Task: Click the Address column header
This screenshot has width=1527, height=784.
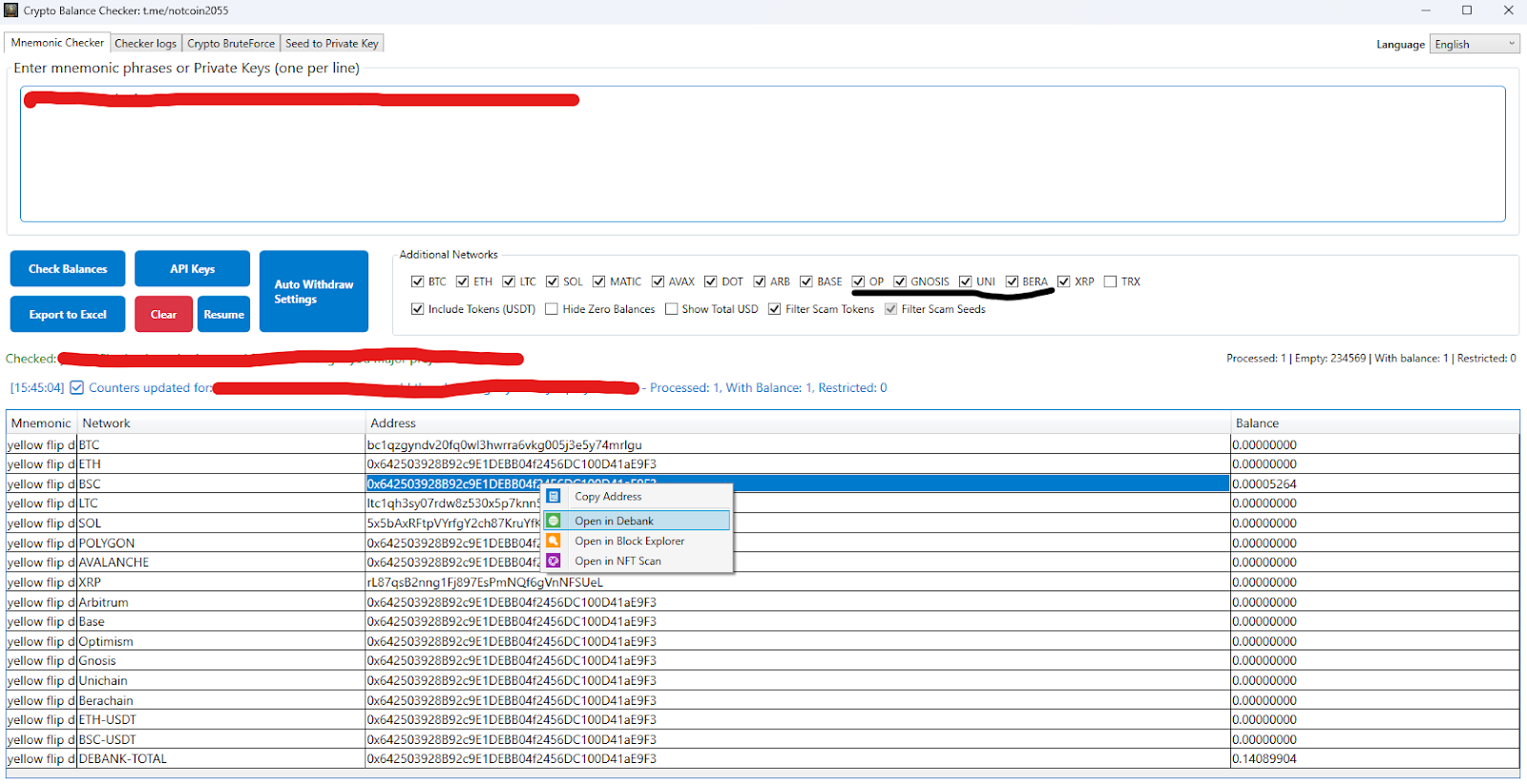Action: point(798,423)
